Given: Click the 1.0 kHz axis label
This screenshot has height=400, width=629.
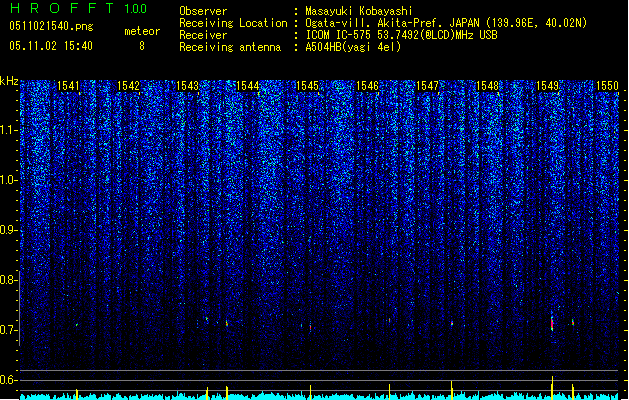Looking at the screenshot, I should coord(9,180).
